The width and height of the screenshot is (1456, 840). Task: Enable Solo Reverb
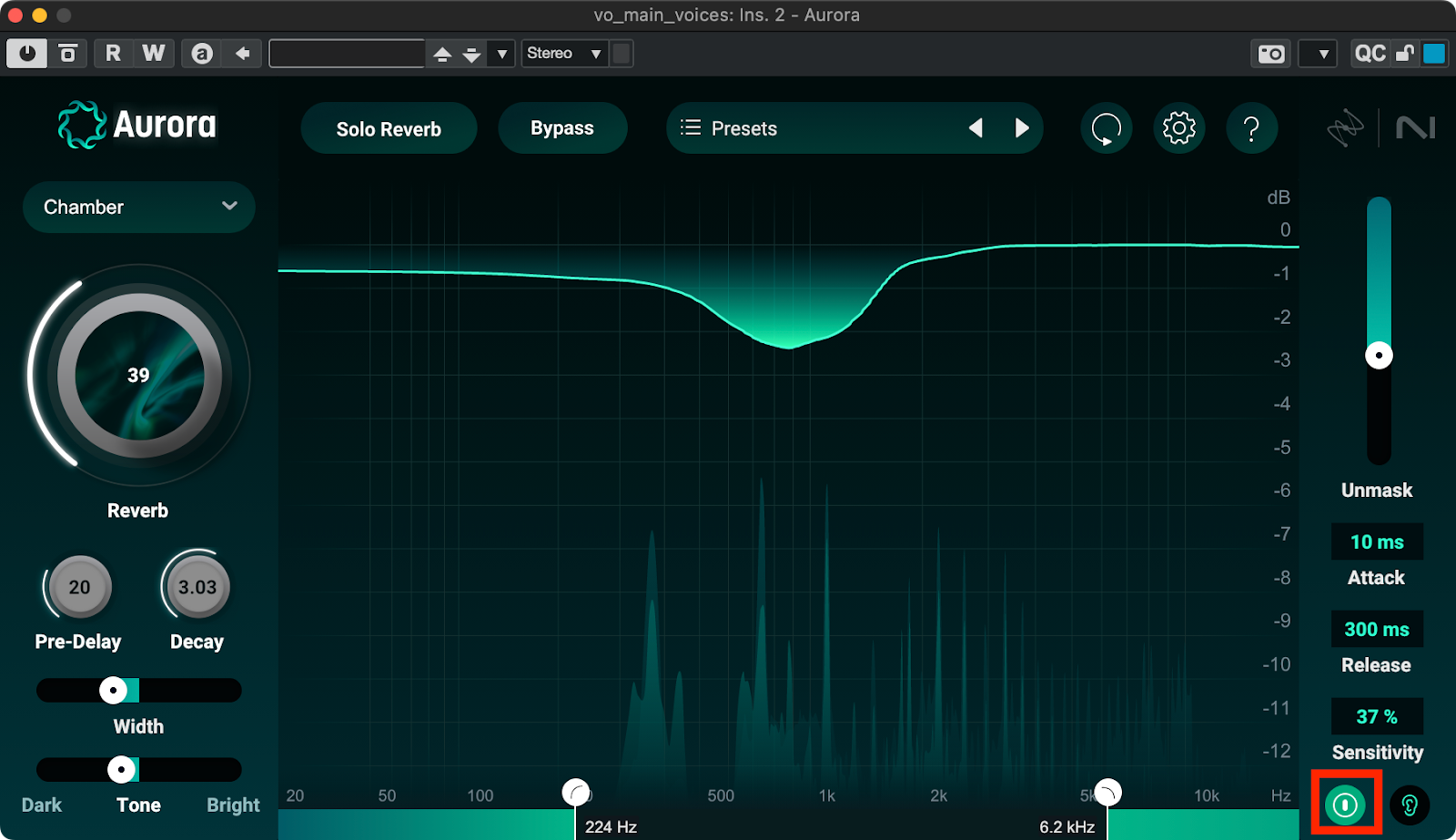click(x=389, y=128)
